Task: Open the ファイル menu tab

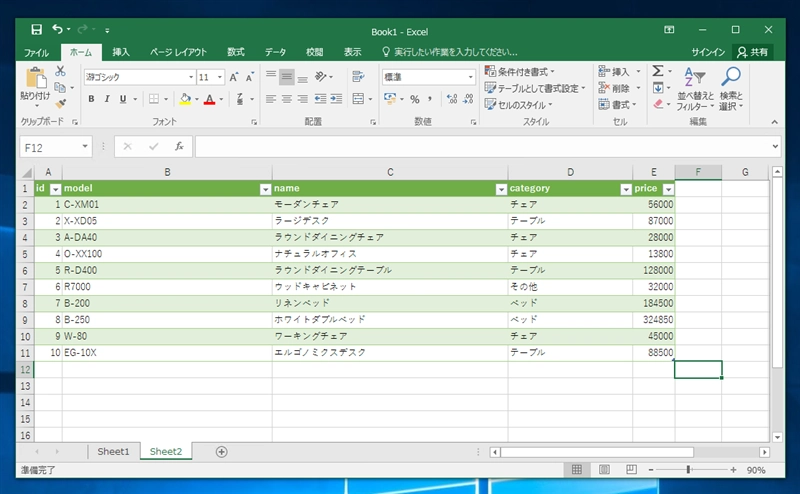Action: pos(36,52)
